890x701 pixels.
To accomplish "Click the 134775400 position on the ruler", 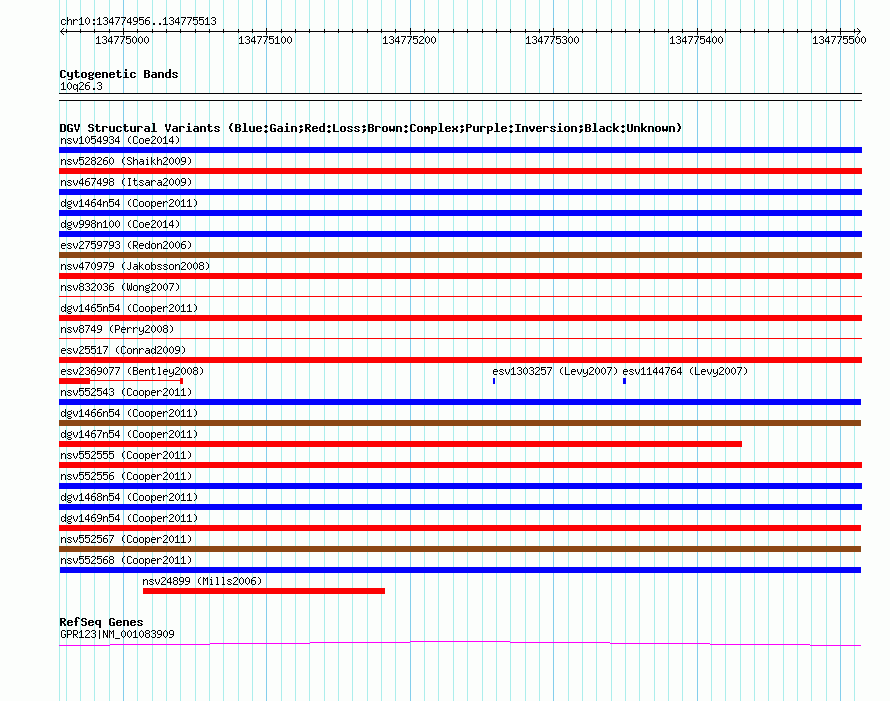I will point(697,40).
